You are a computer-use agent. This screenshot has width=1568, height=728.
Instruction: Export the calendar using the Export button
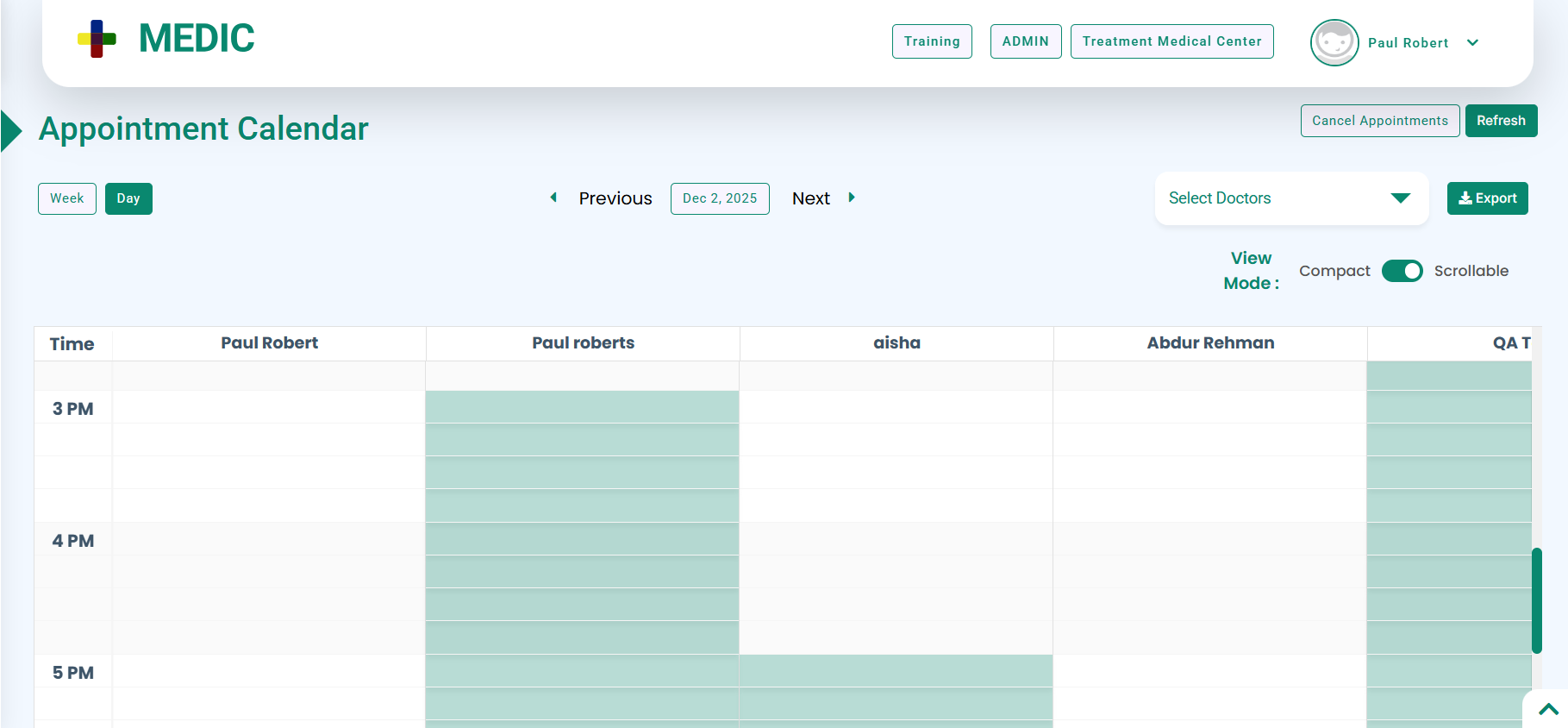(1487, 198)
